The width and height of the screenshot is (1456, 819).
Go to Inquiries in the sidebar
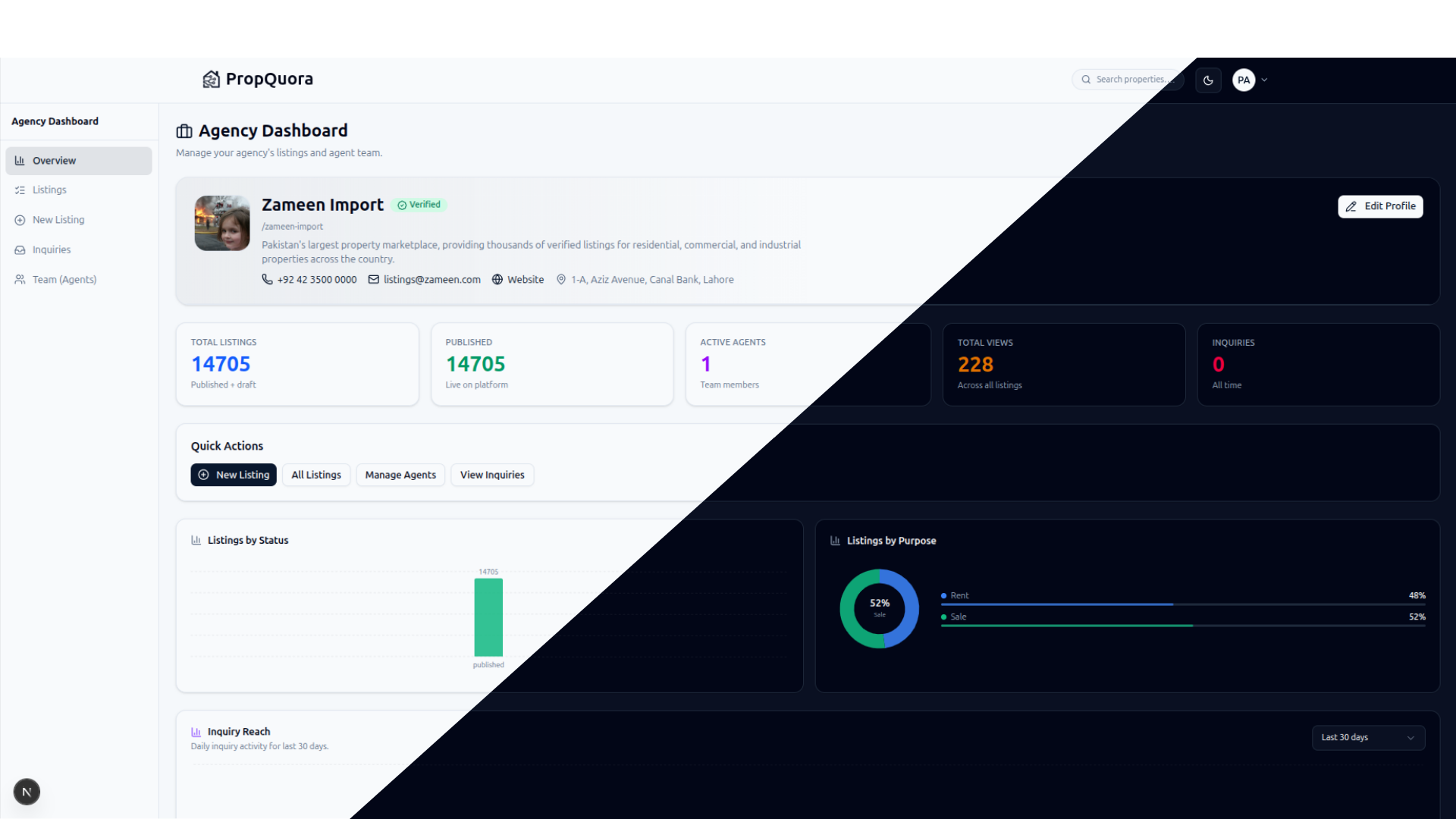[79, 249]
